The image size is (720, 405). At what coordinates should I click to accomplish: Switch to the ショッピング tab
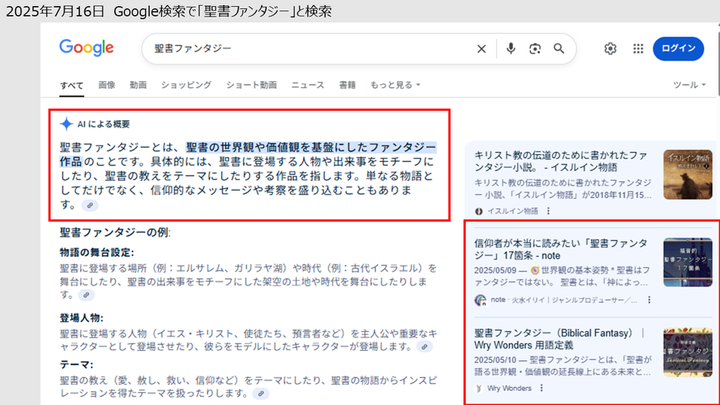tap(186, 85)
